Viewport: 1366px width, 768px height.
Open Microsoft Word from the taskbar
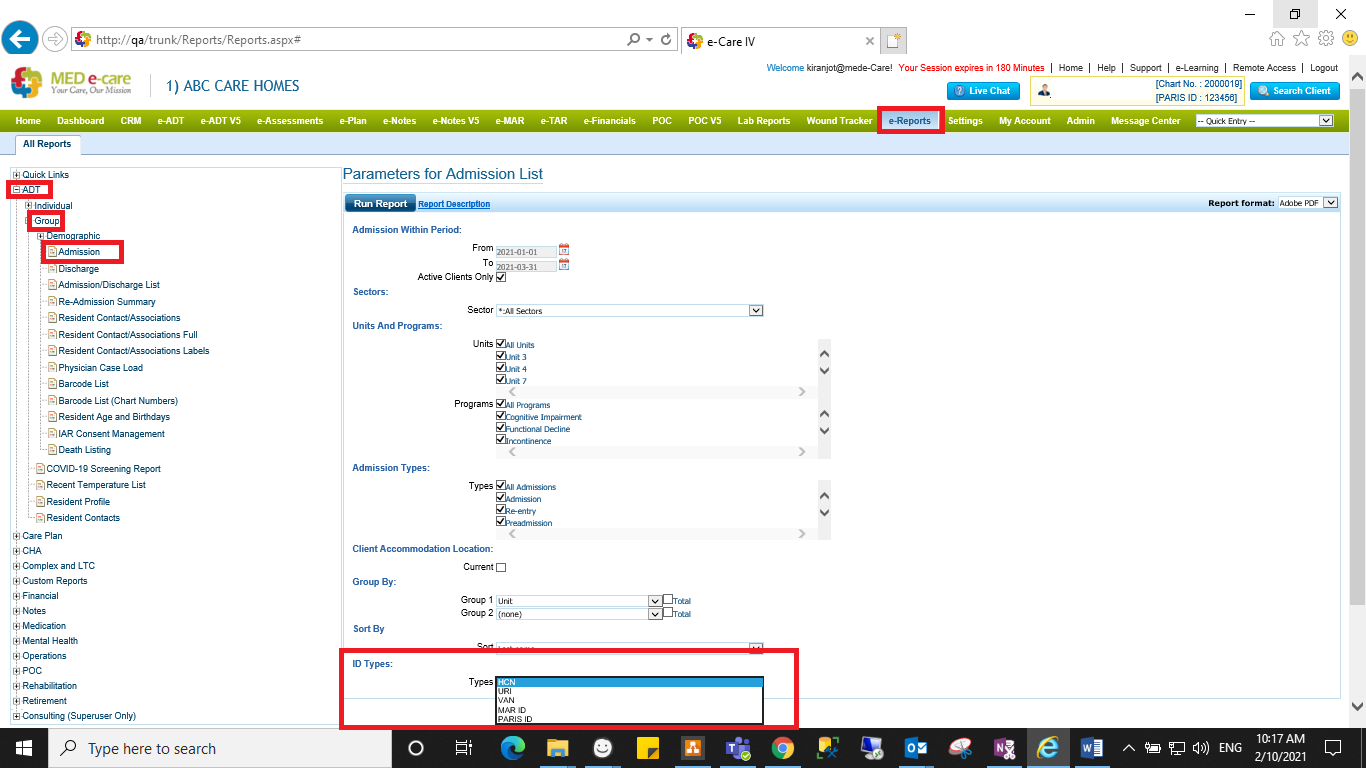[1091, 748]
